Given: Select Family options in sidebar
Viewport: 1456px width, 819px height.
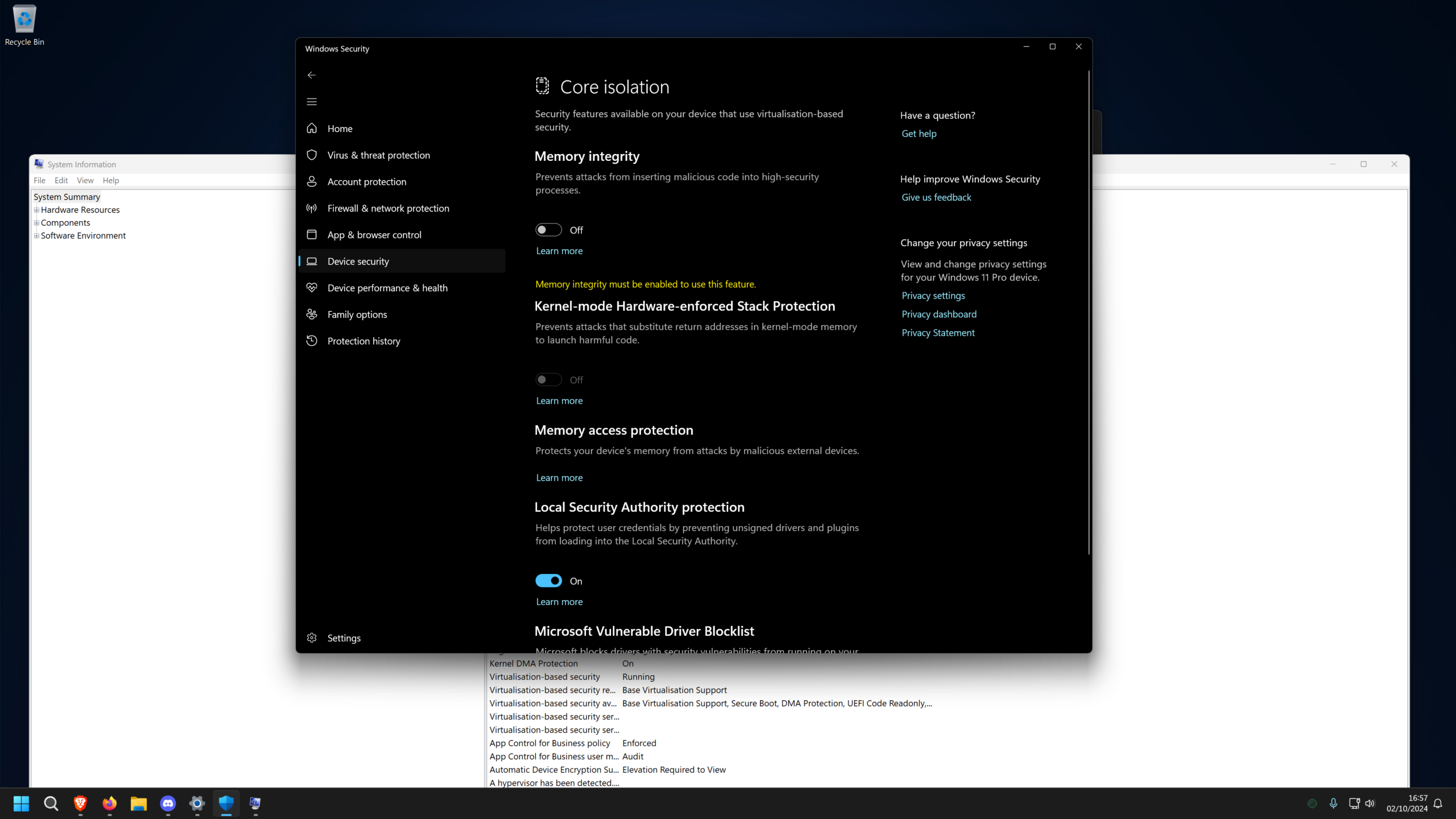Looking at the screenshot, I should (x=357, y=314).
